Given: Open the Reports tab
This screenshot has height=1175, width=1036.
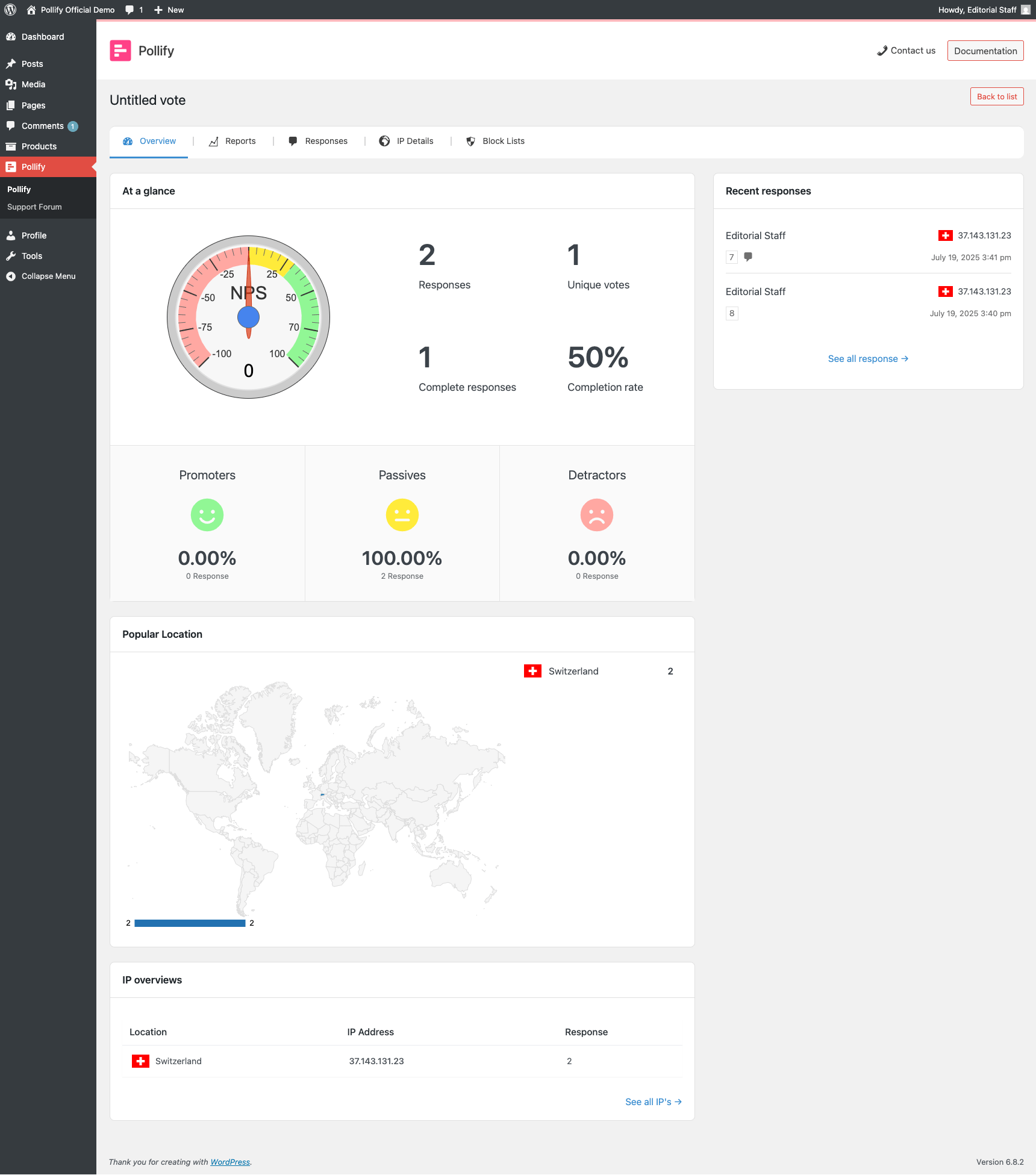Looking at the screenshot, I should (232, 141).
